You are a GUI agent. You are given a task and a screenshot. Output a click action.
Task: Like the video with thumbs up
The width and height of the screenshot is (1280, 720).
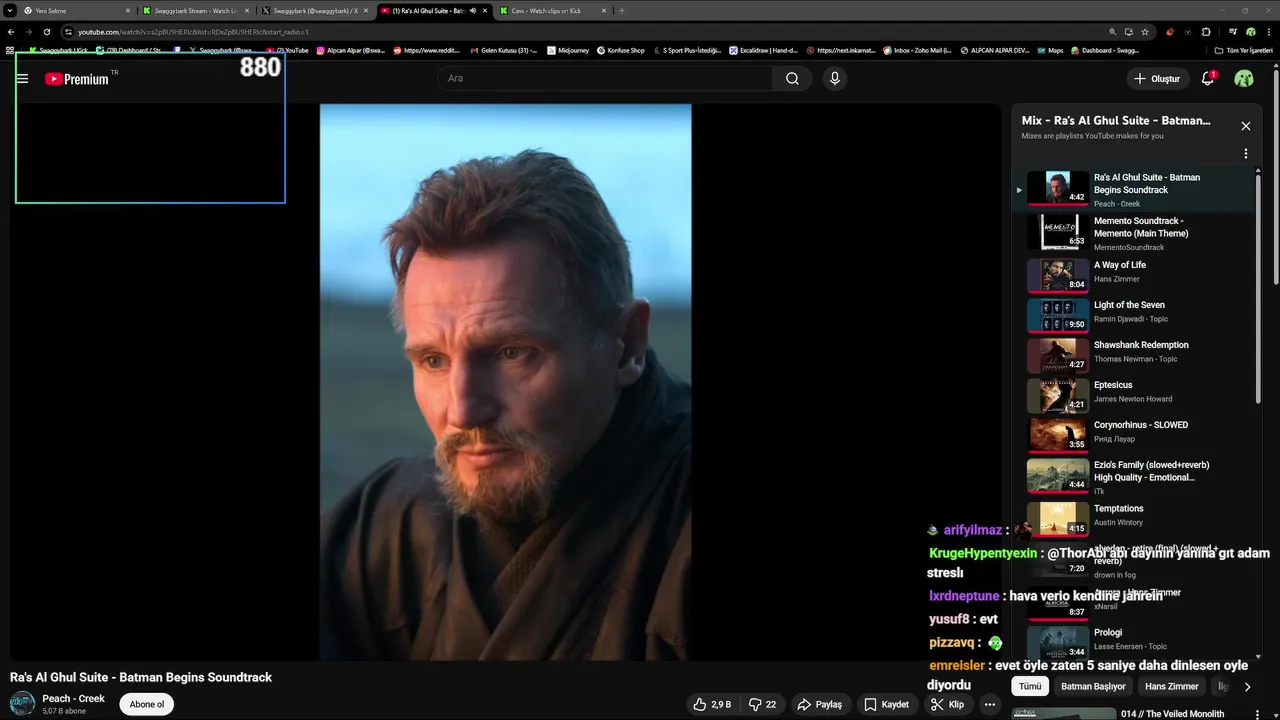[712, 704]
